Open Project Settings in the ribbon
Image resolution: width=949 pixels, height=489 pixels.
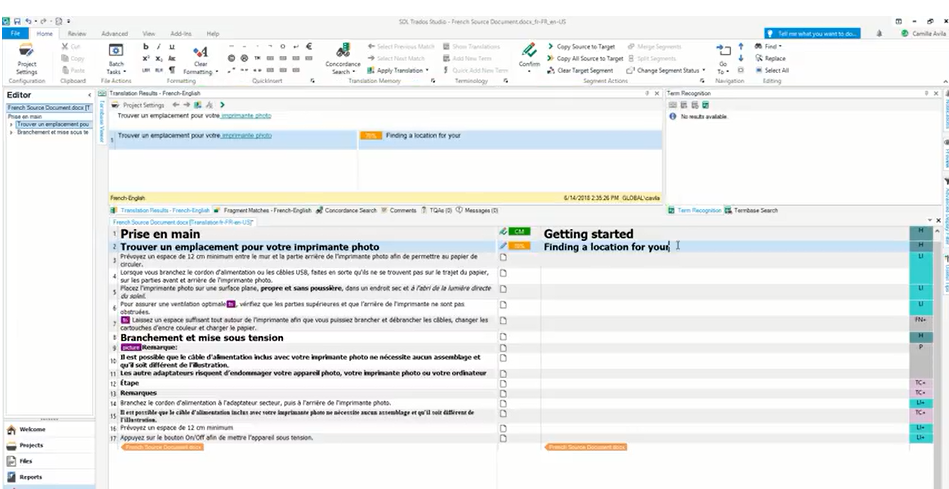pyautogui.click(x=26, y=59)
